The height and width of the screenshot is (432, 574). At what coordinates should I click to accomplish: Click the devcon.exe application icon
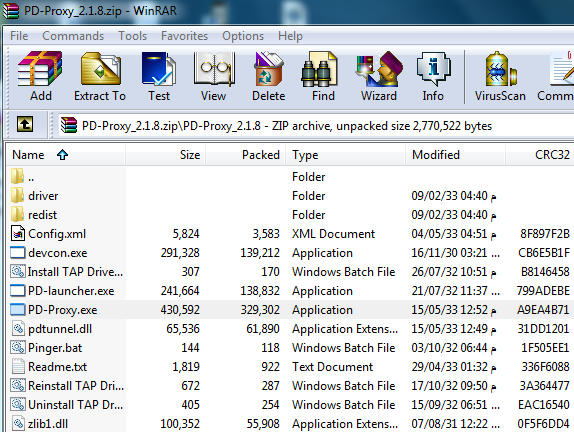[18, 253]
